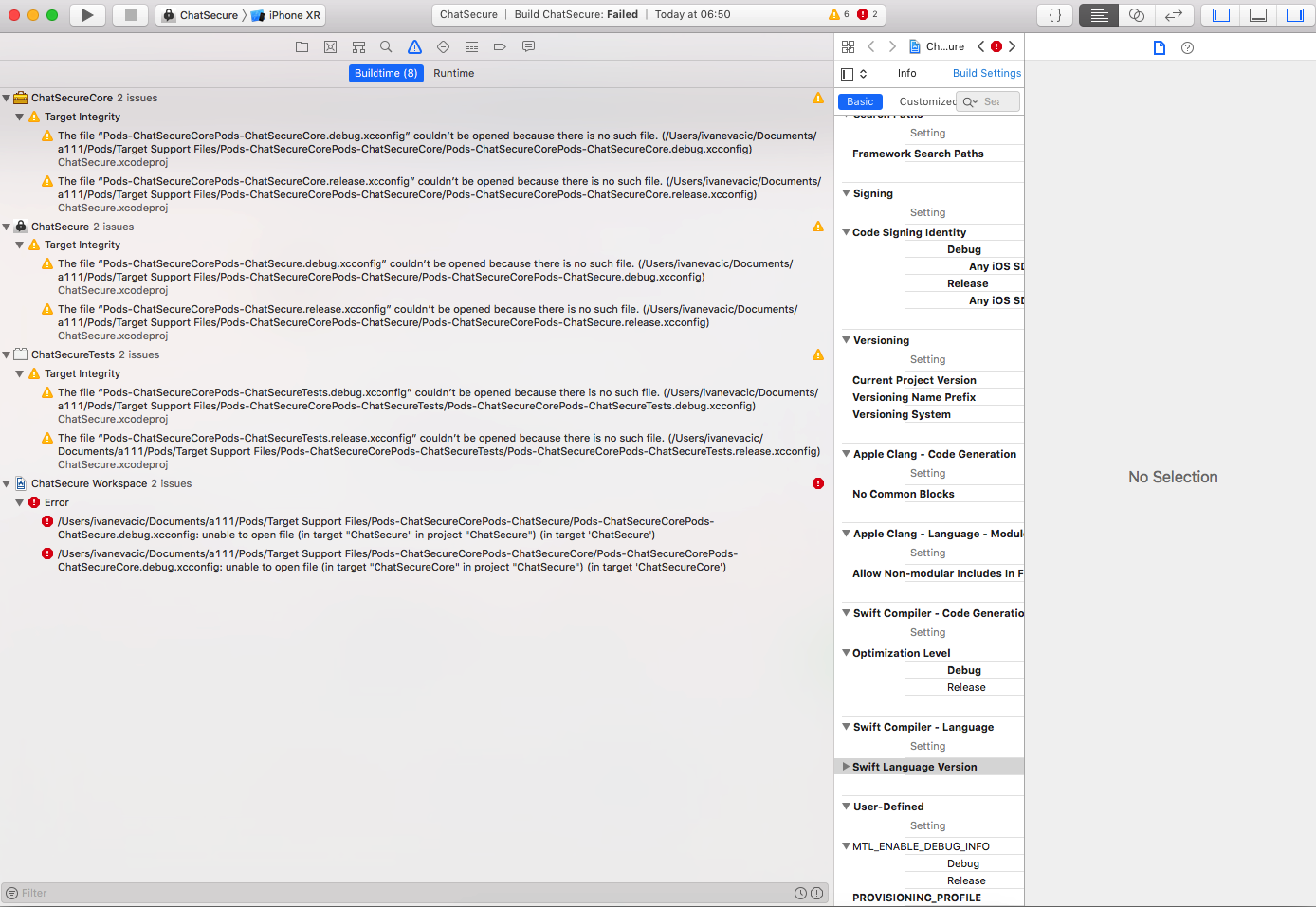Click the Basic build settings filter button
Viewport: 1316px width, 907px height.
pos(859,101)
